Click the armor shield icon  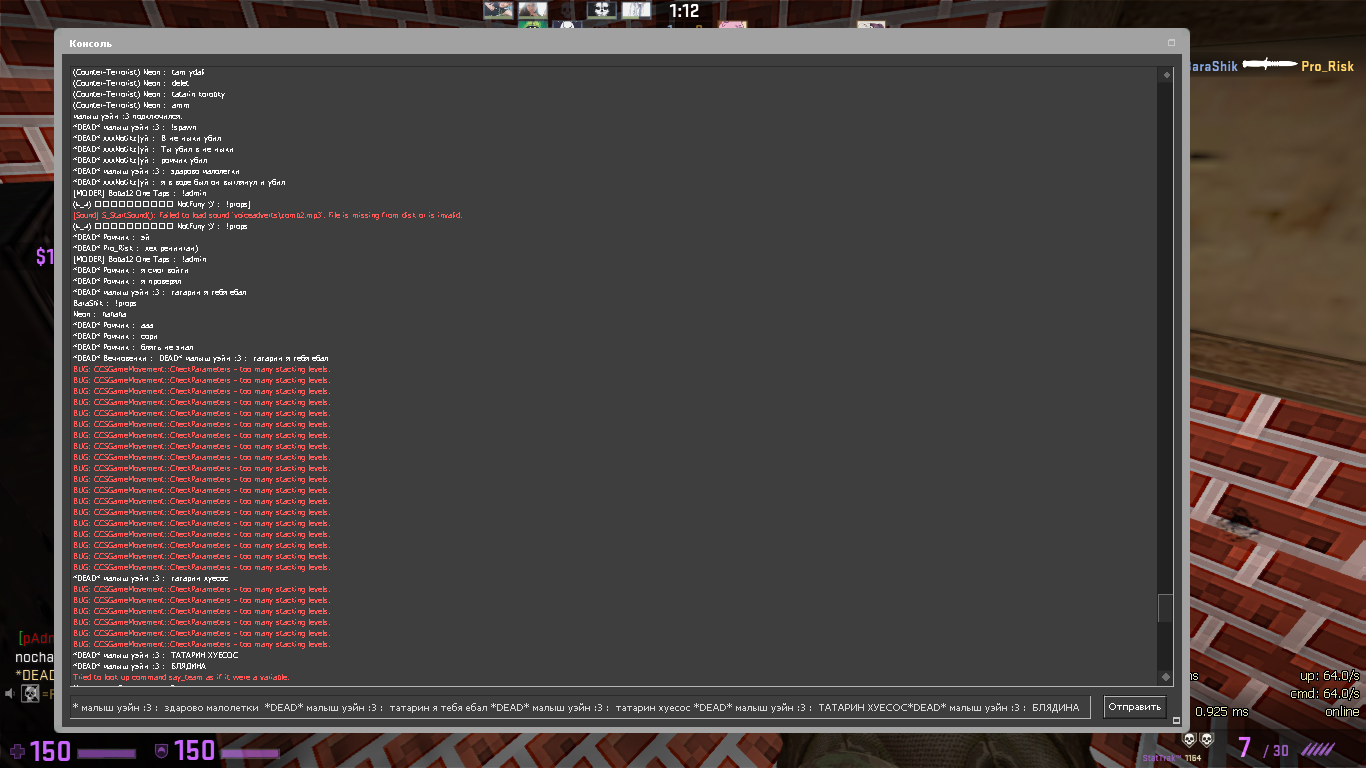161,750
